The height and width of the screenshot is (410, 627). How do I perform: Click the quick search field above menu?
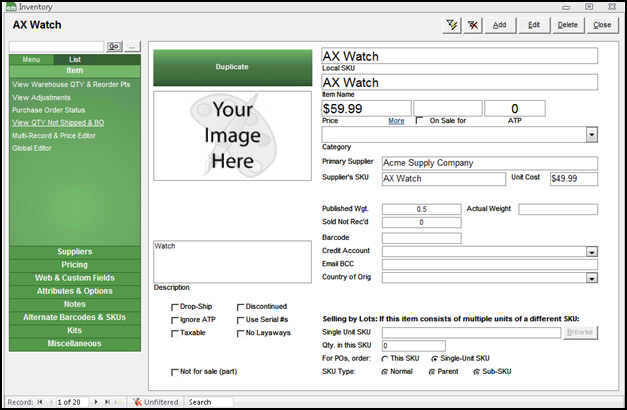tap(56, 46)
